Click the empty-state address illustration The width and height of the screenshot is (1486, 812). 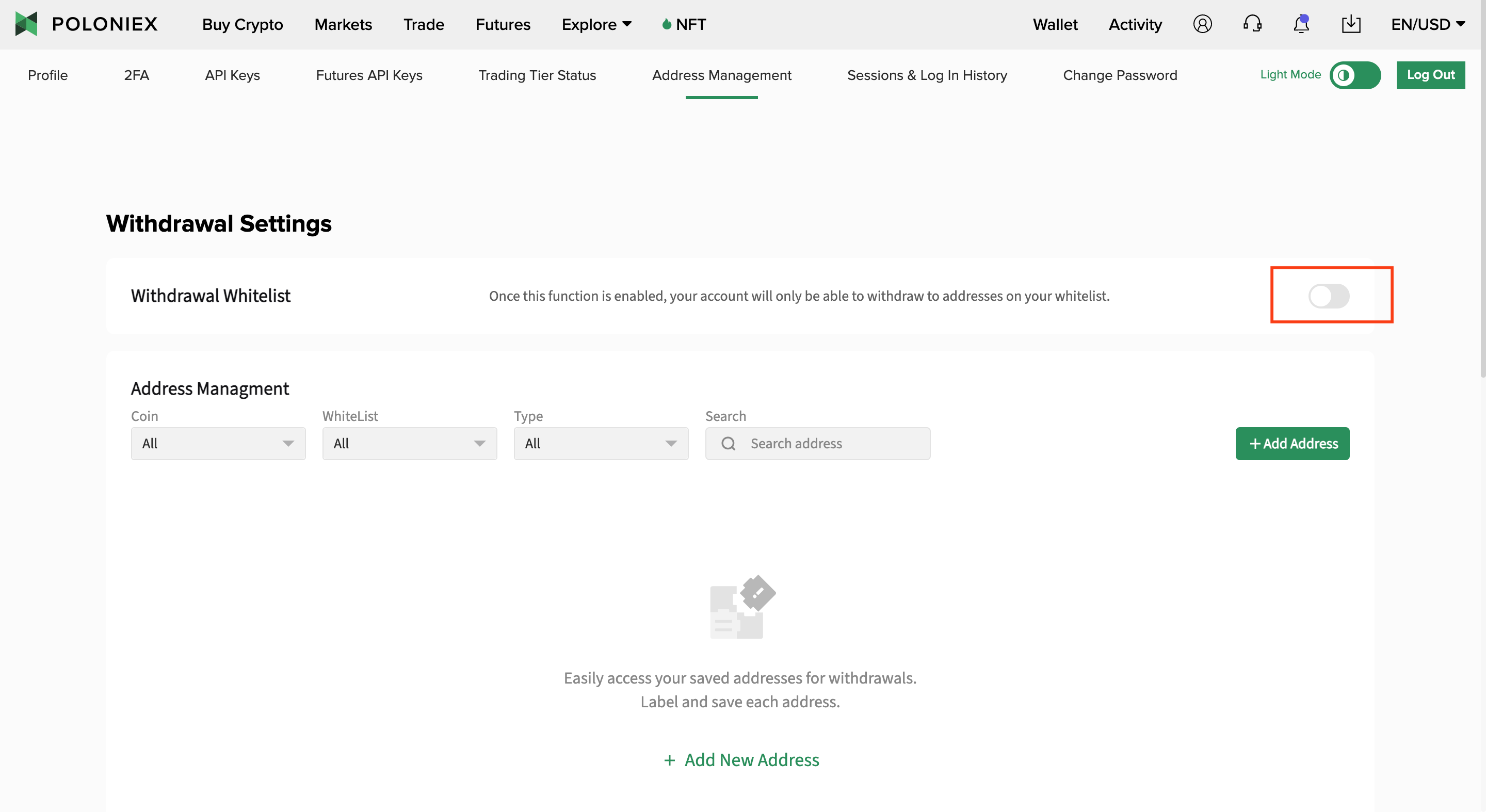[x=742, y=607]
